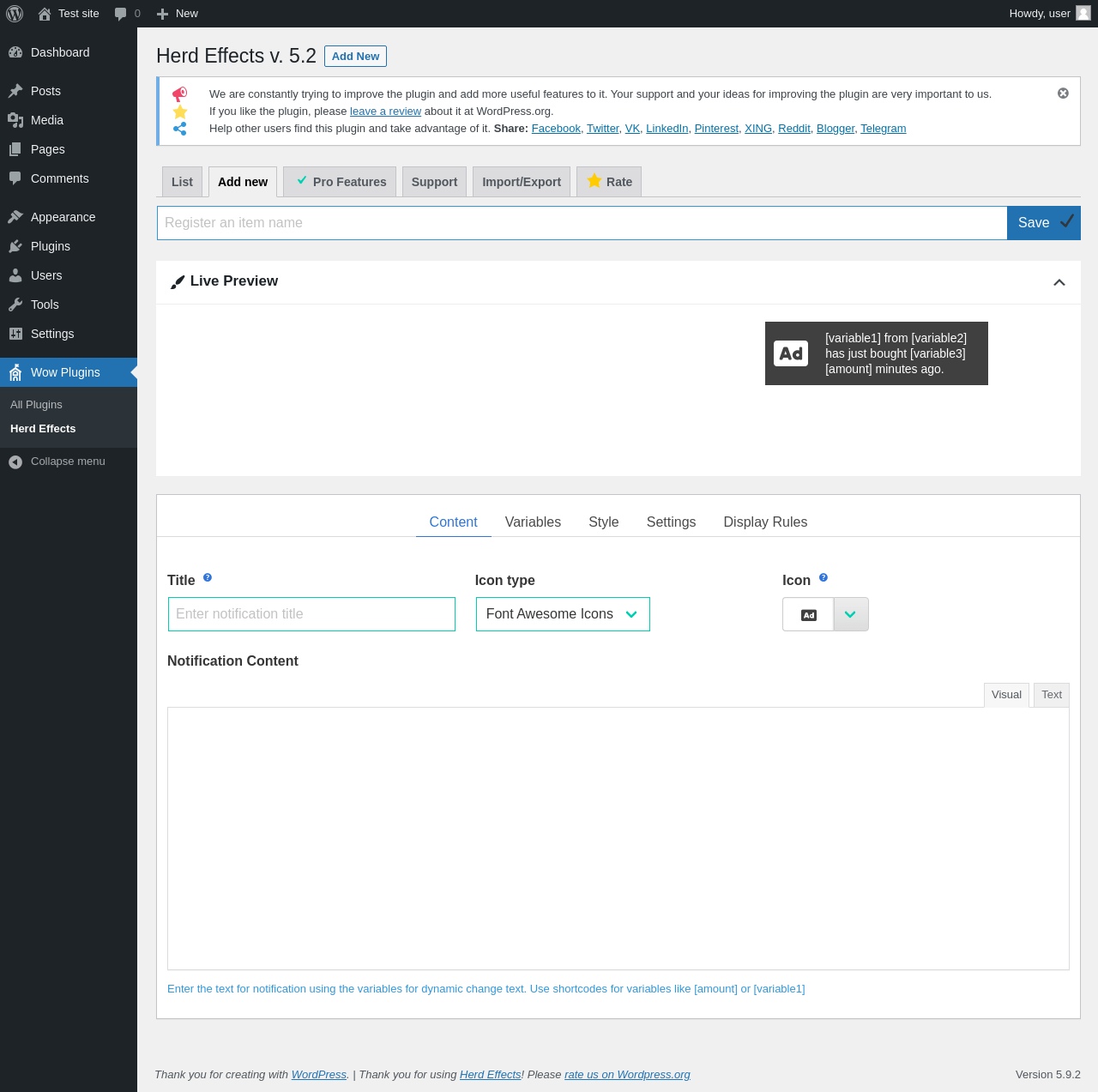1098x1092 pixels.
Task: Click the Tools wrench icon in sidebar
Action: pos(15,305)
